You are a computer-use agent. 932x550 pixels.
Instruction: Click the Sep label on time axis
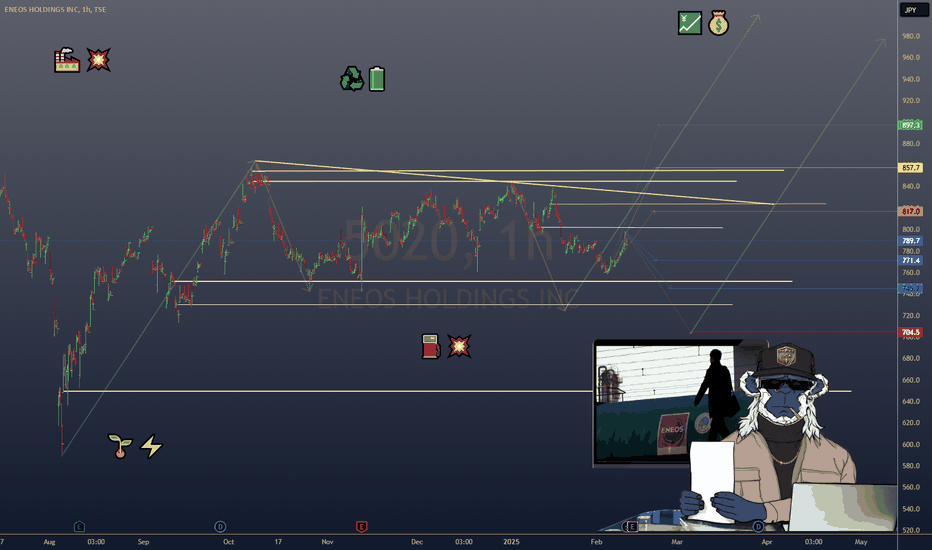[143, 542]
